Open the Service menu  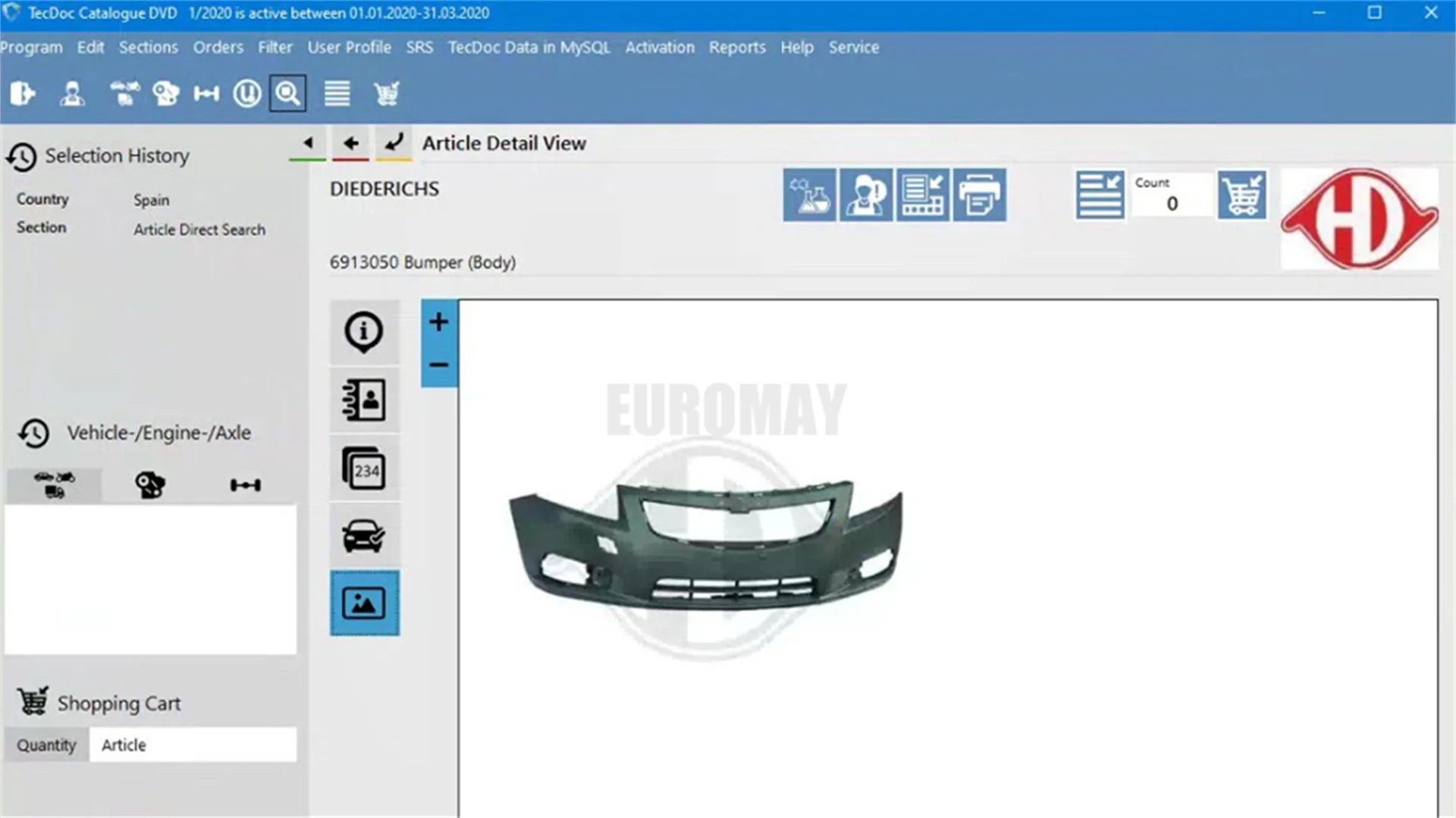854,47
